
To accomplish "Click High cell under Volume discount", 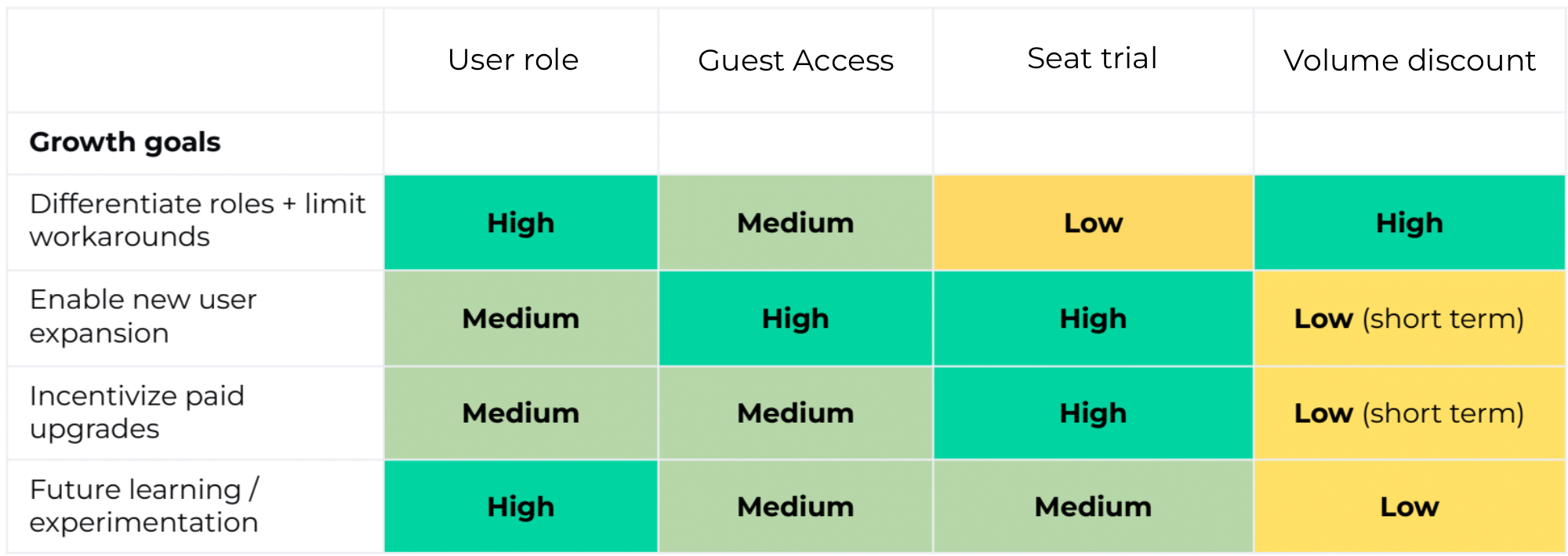I will pos(1410,223).
